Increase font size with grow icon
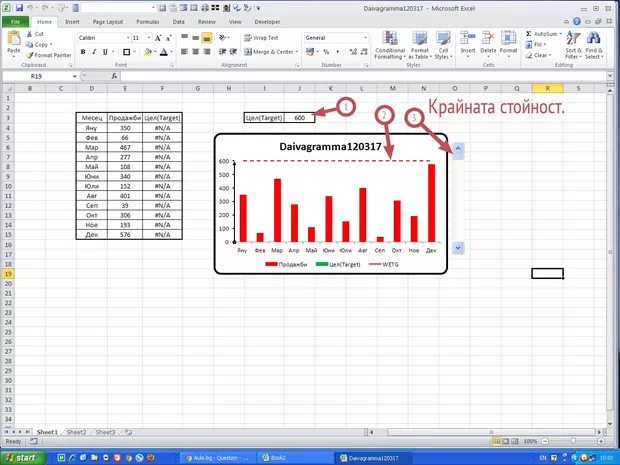The height and width of the screenshot is (465, 620). (158, 38)
